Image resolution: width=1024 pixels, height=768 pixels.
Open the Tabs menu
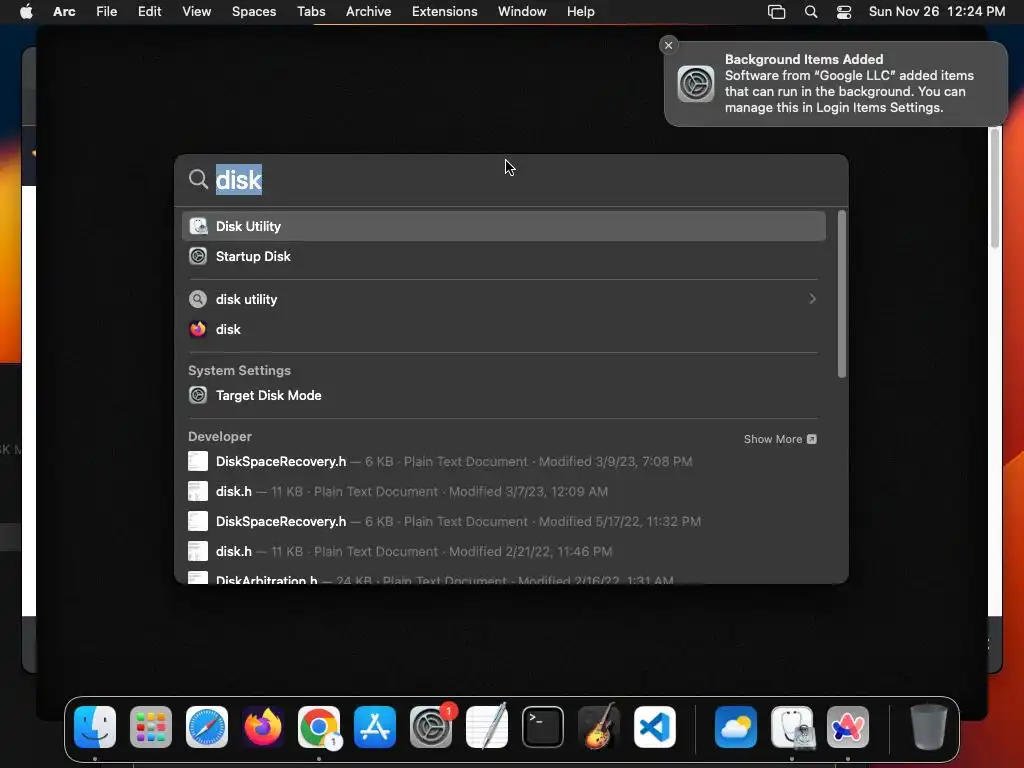pos(311,12)
